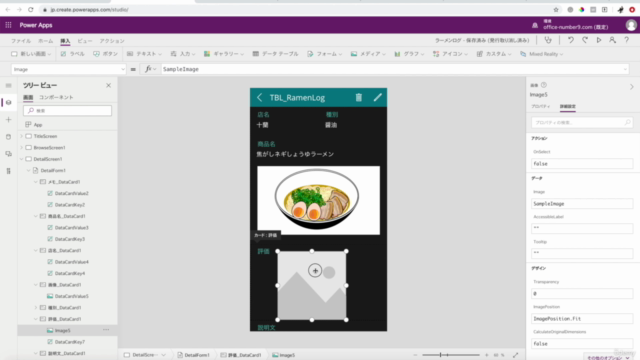
Task: Preview the app with play icon
Action: [x=599, y=40]
